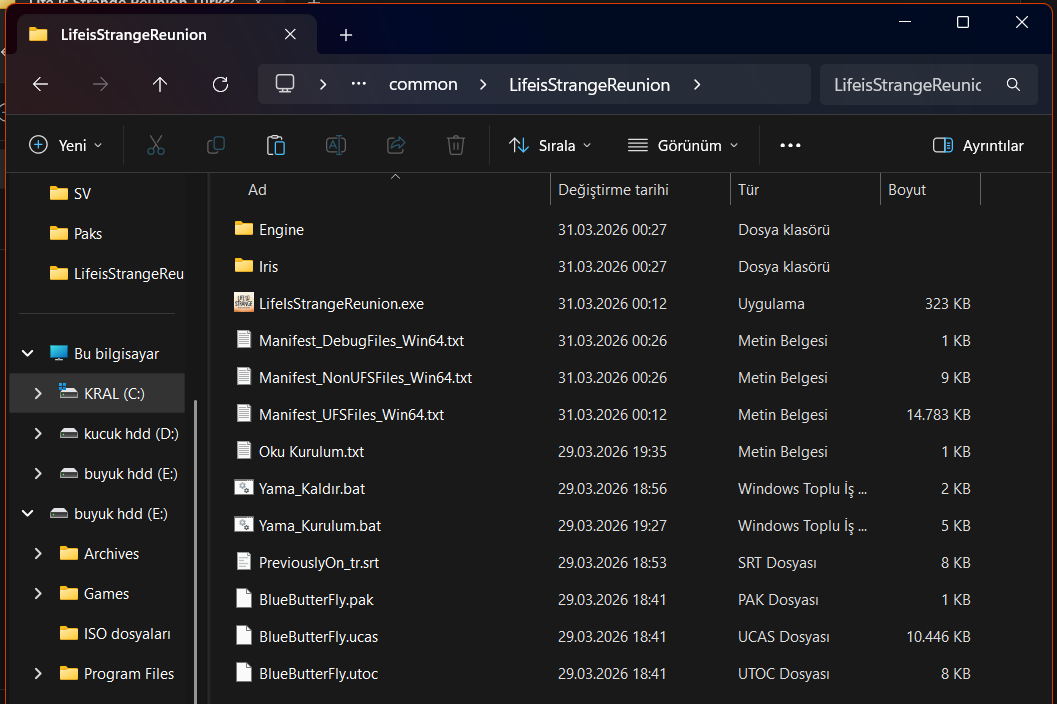
Task: Expand the Games folder node
Action: click(38, 593)
